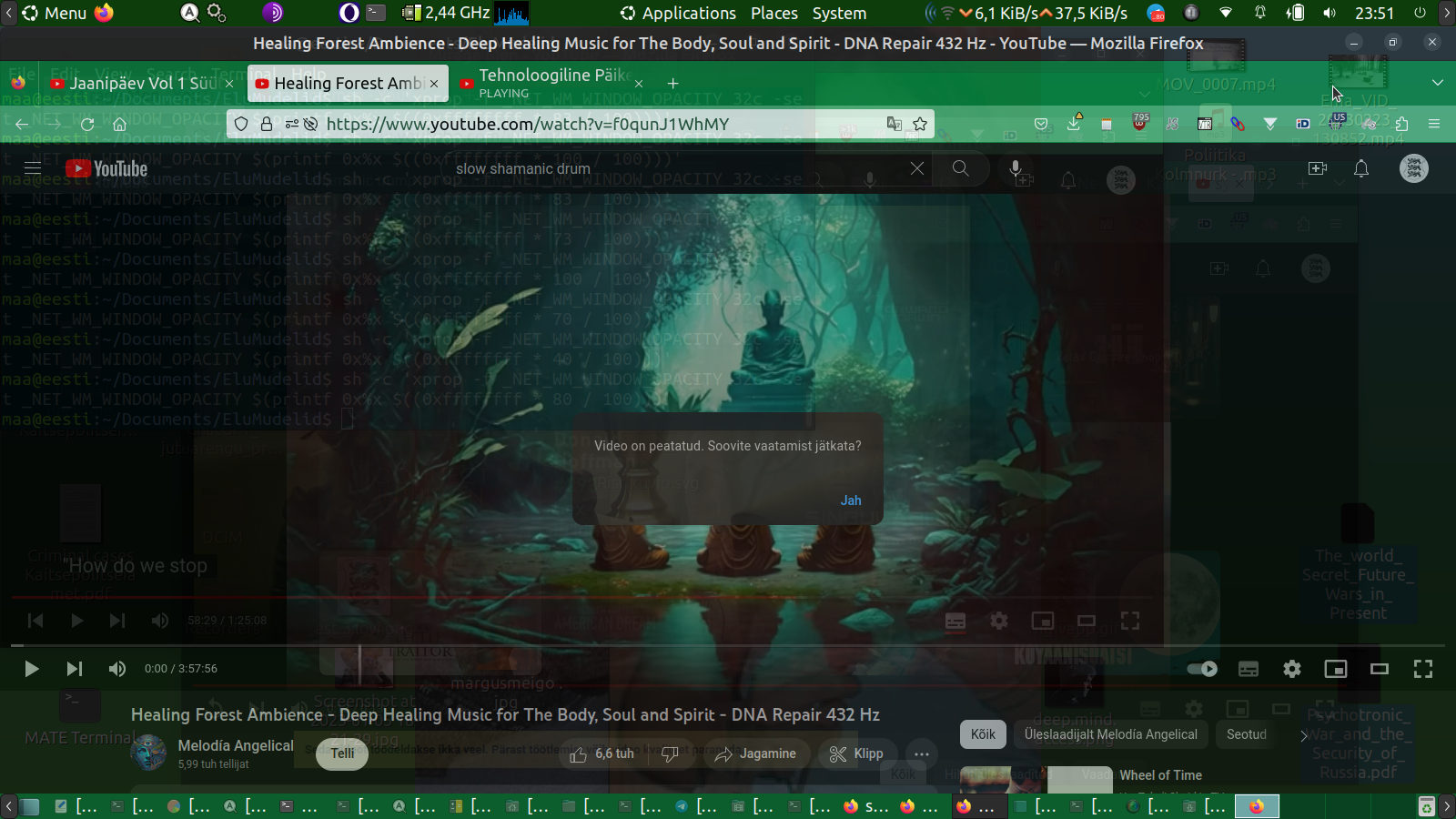The height and width of the screenshot is (819, 1456).
Task: Bookmark this page with the star icon
Action: coord(920,124)
